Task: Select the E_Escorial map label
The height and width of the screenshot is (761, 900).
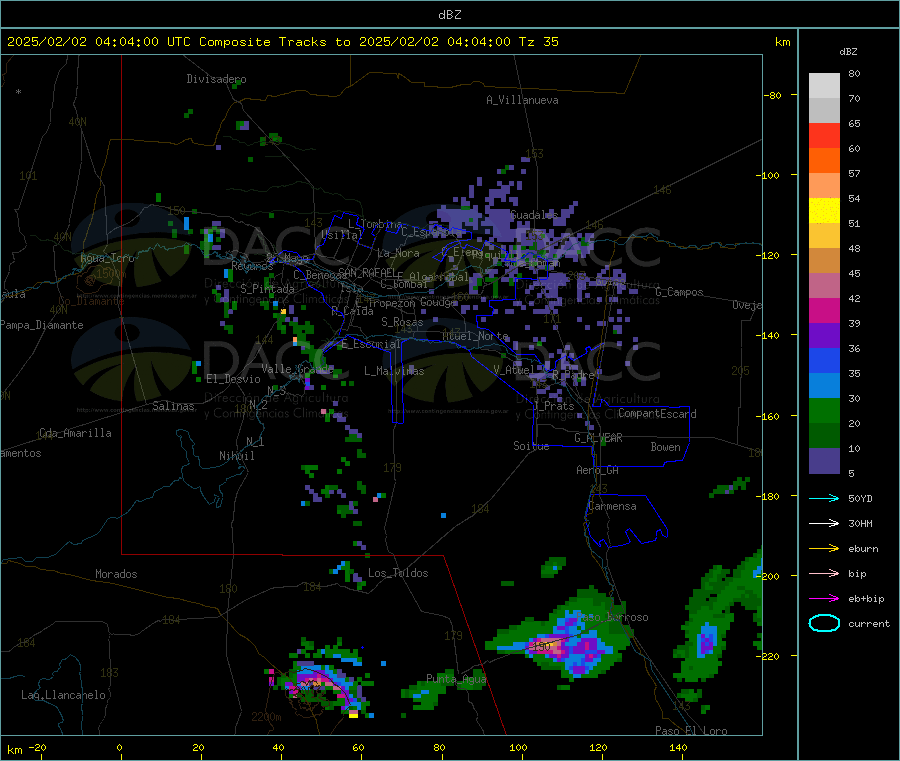Action: click(370, 344)
